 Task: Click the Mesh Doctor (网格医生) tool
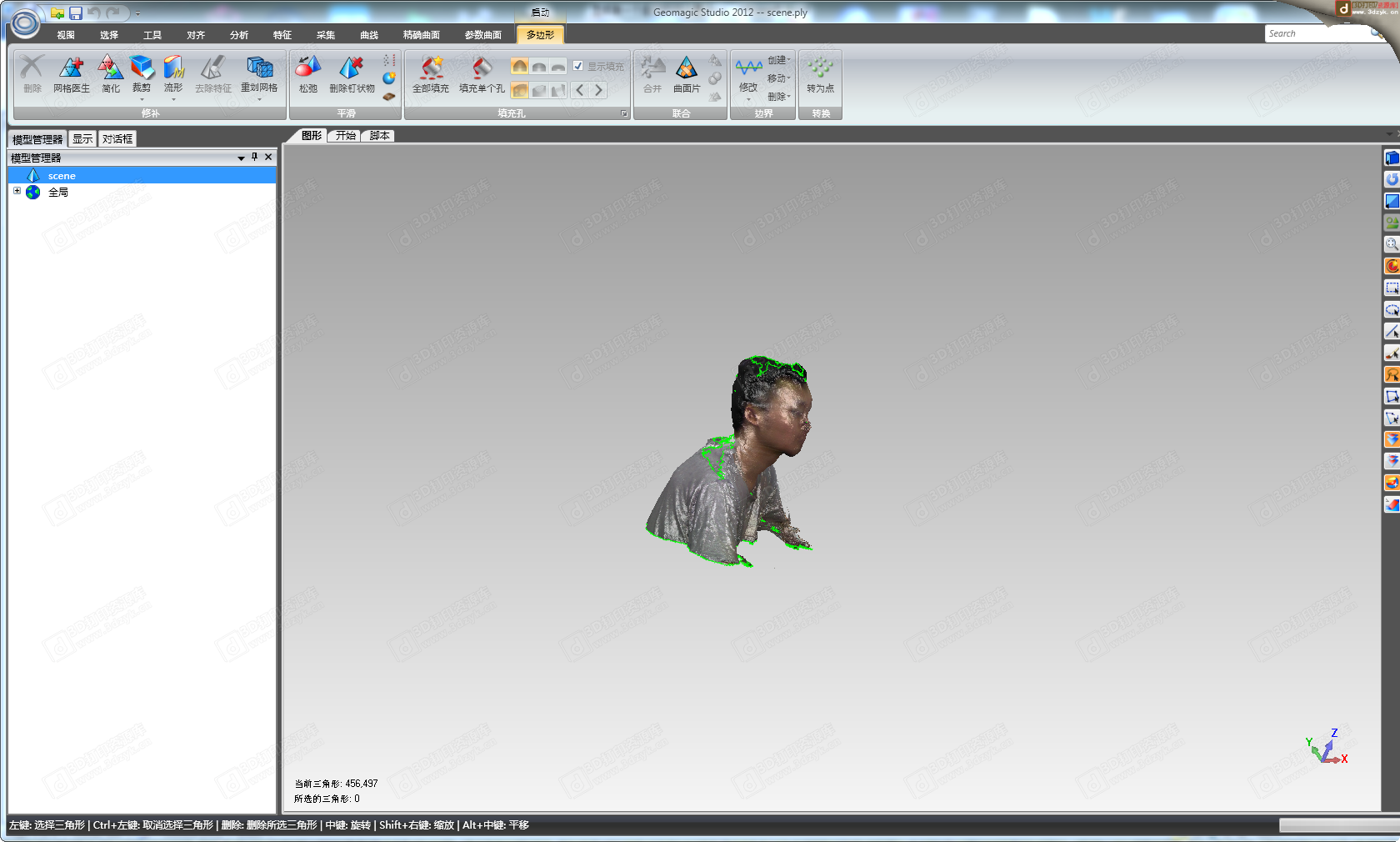pyautogui.click(x=72, y=73)
